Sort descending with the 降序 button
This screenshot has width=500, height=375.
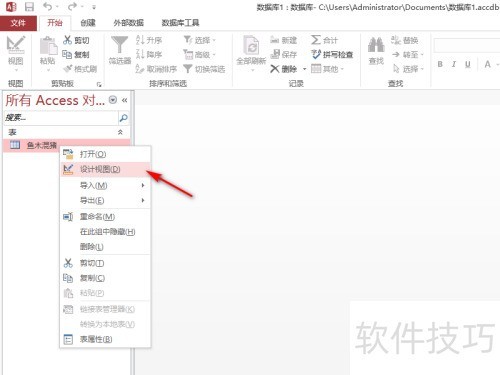point(149,54)
